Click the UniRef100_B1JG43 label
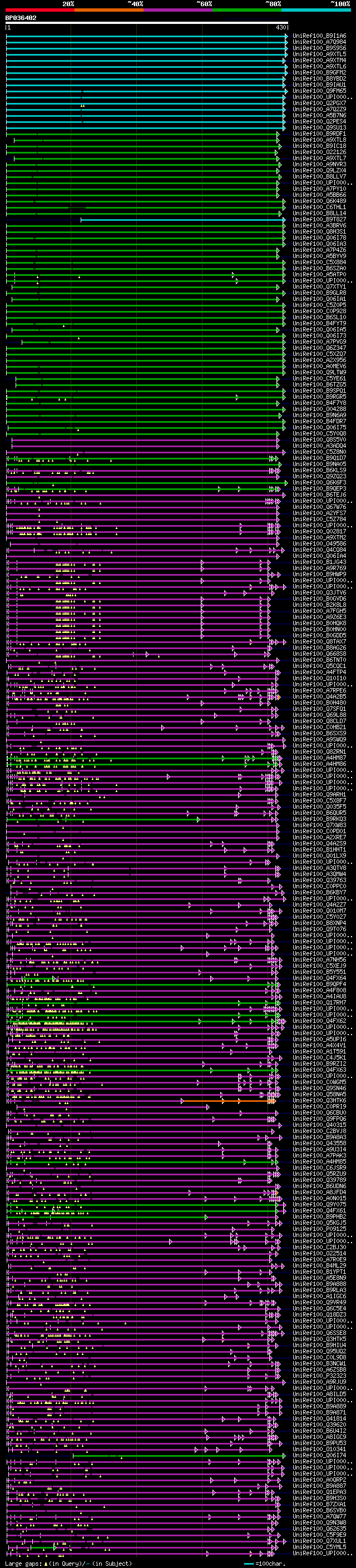The height and width of the screenshot is (1568, 356). click(319, 562)
